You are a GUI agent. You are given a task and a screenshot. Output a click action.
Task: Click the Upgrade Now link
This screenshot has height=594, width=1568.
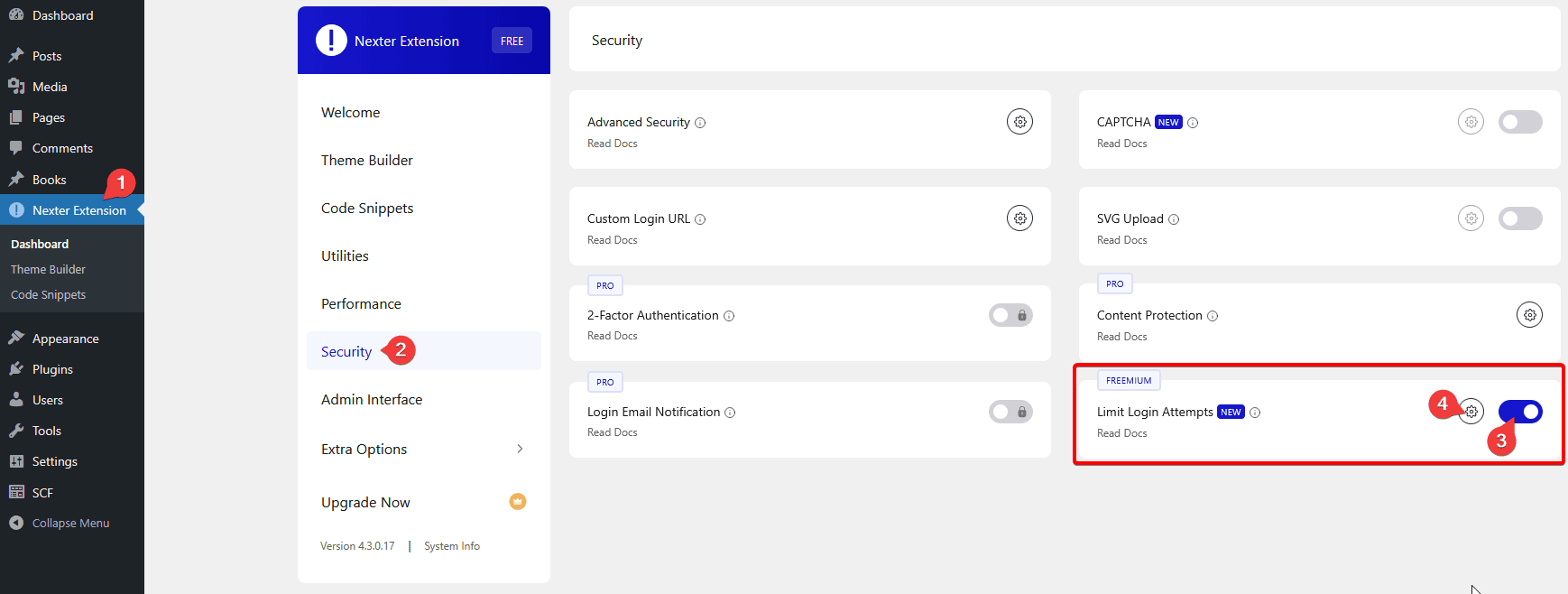pos(365,503)
